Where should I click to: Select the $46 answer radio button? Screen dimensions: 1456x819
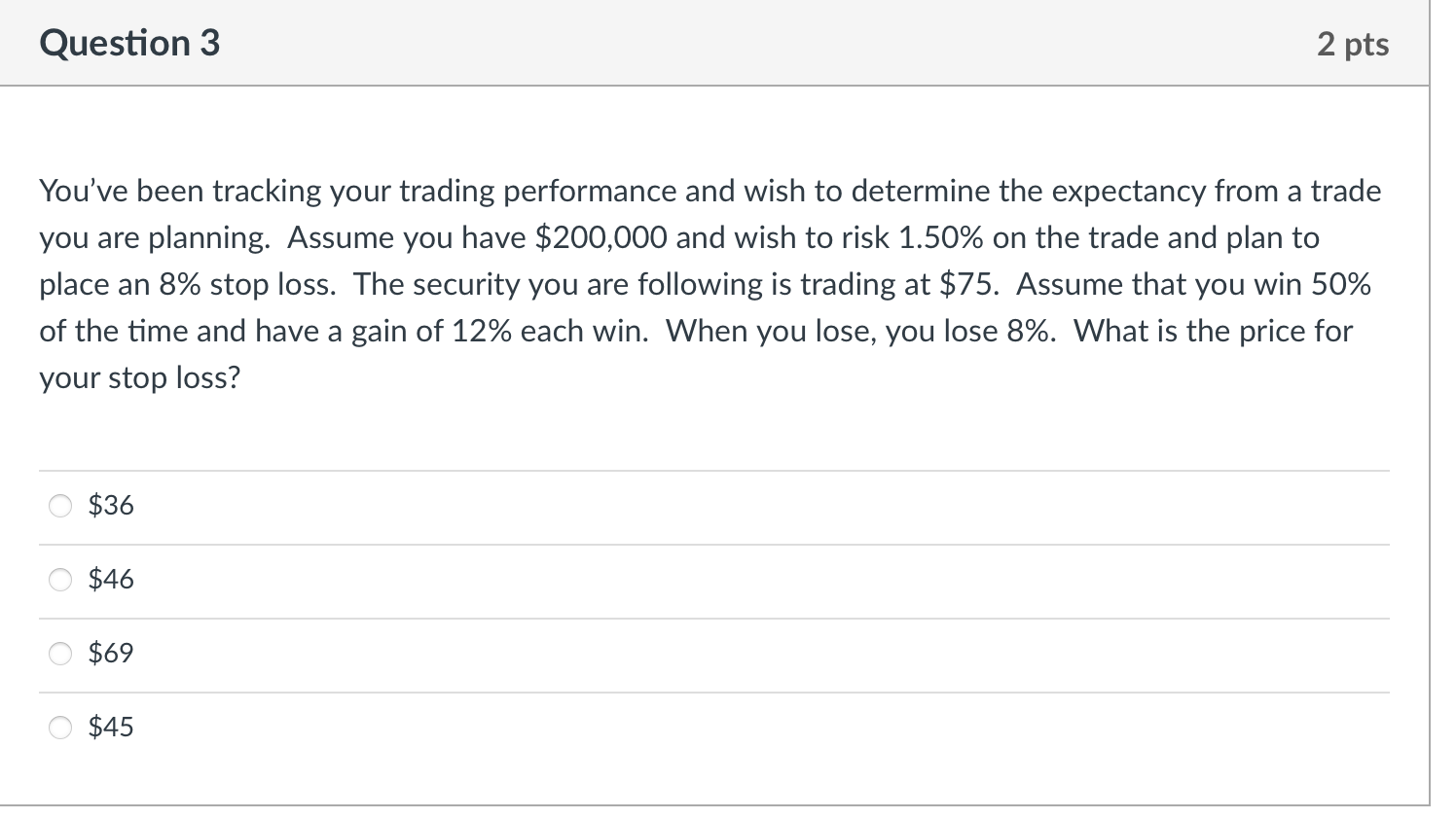pyautogui.click(x=60, y=579)
